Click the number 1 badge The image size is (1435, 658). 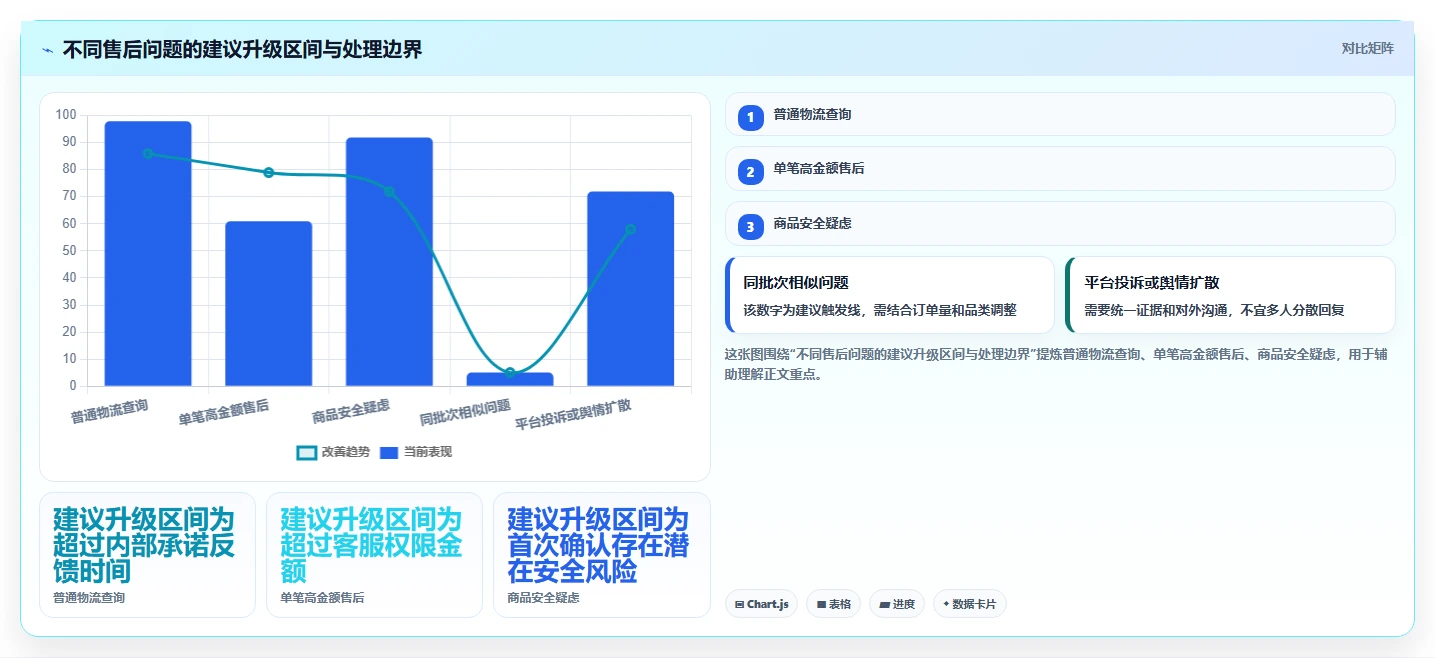(x=750, y=117)
